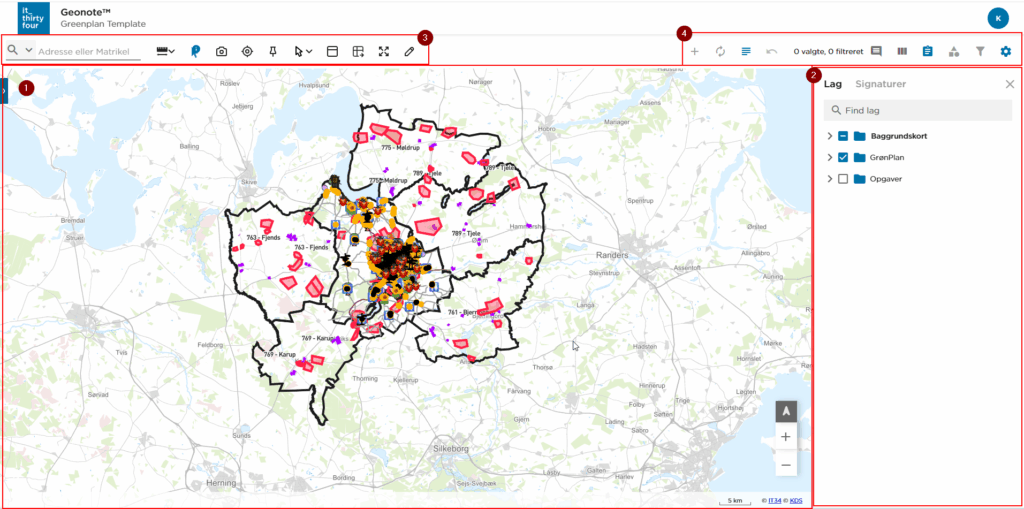
Task: Select the pin marker tool
Action: pos(273,51)
